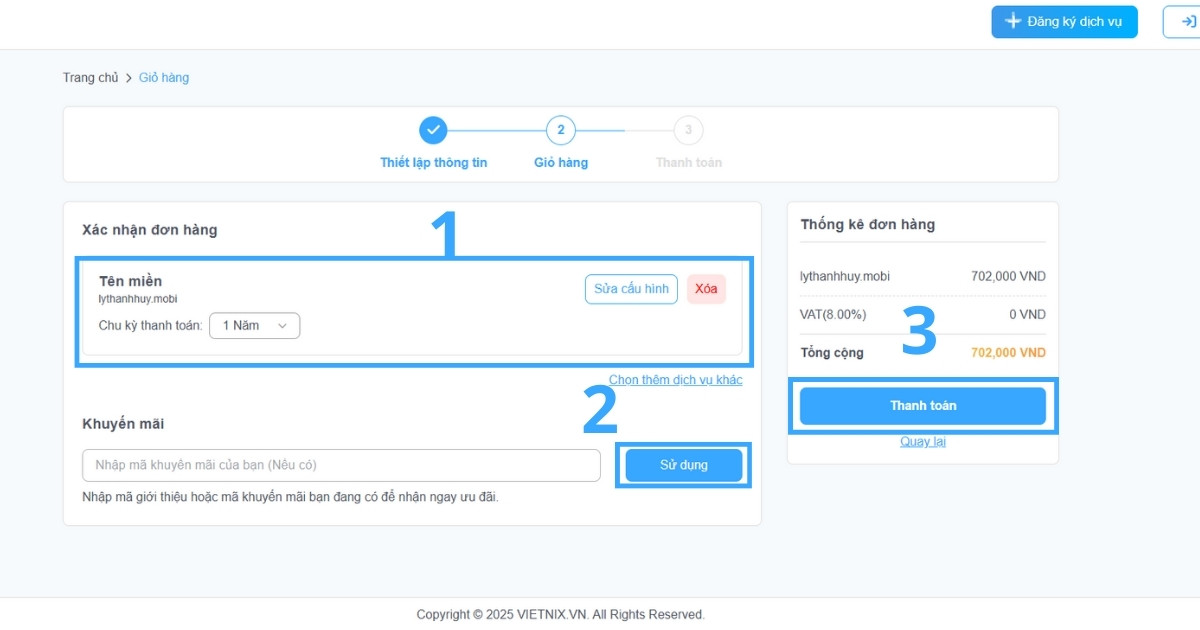This screenshot has width=1200, height=630.
Task: Expand the 1 Năm billing cycle dropdown
Action: coord(254,326)
